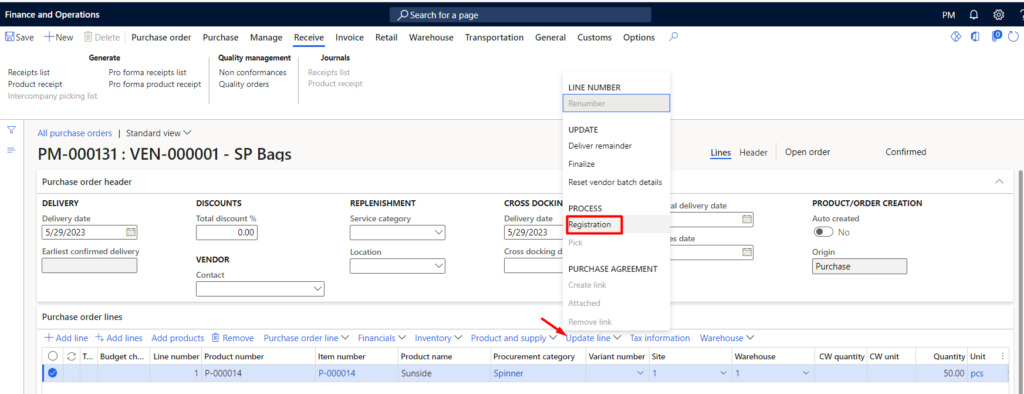Open the Customs tab
The image size is (1024, 394).
point(594,37)
